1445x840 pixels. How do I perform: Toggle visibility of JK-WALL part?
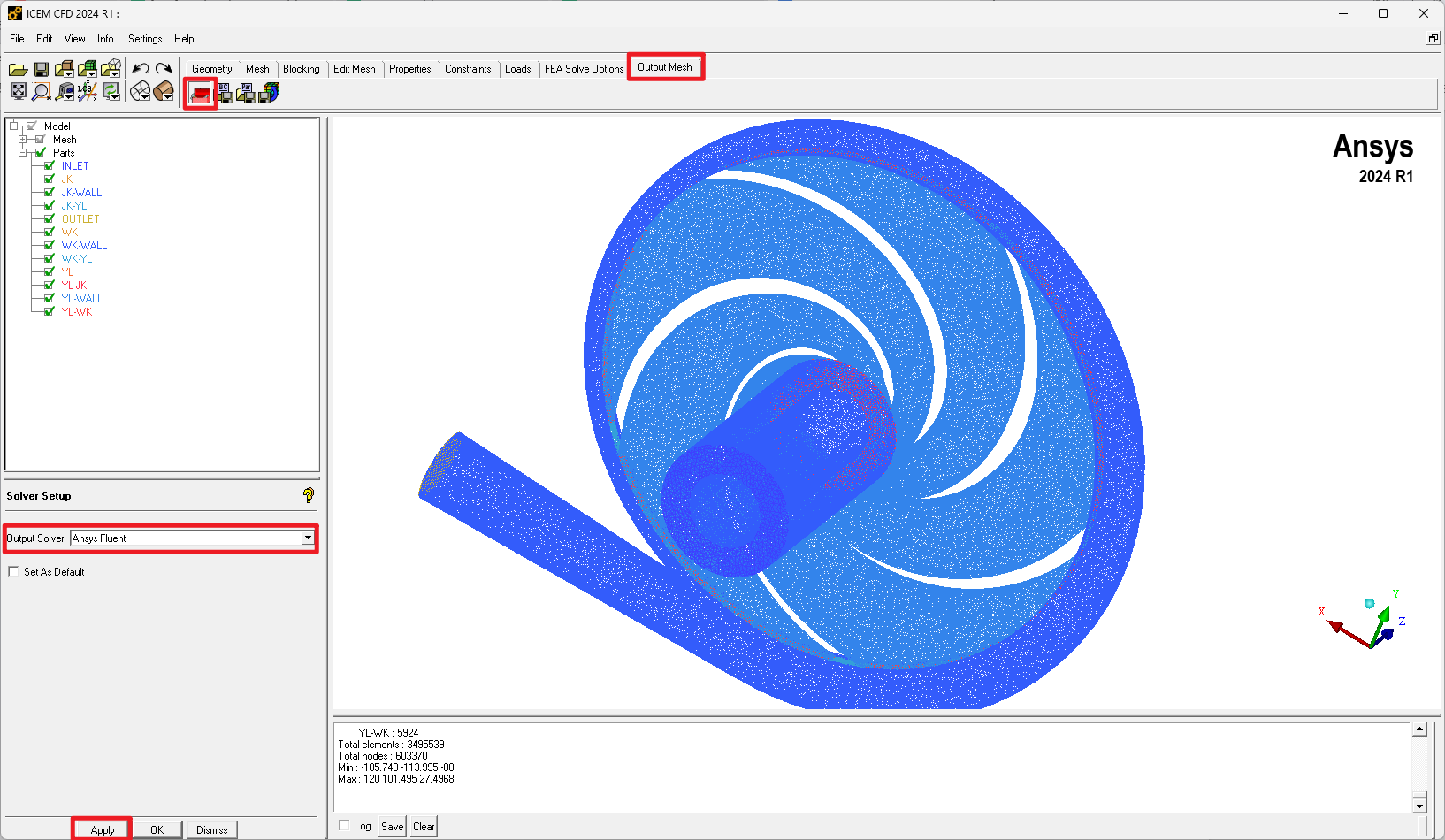[x=50, y=192]
